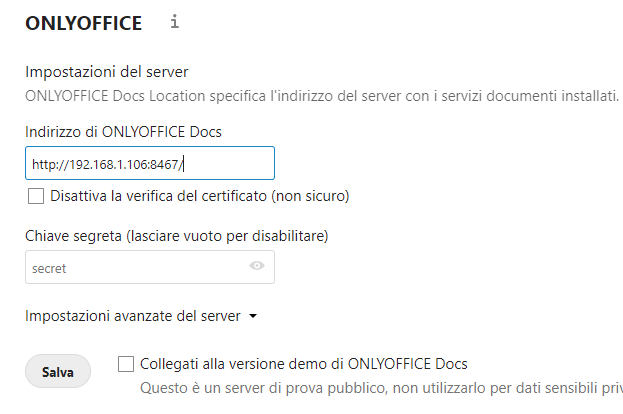Click the ONLYOFFICE Docs Location description text

point(320,96)
